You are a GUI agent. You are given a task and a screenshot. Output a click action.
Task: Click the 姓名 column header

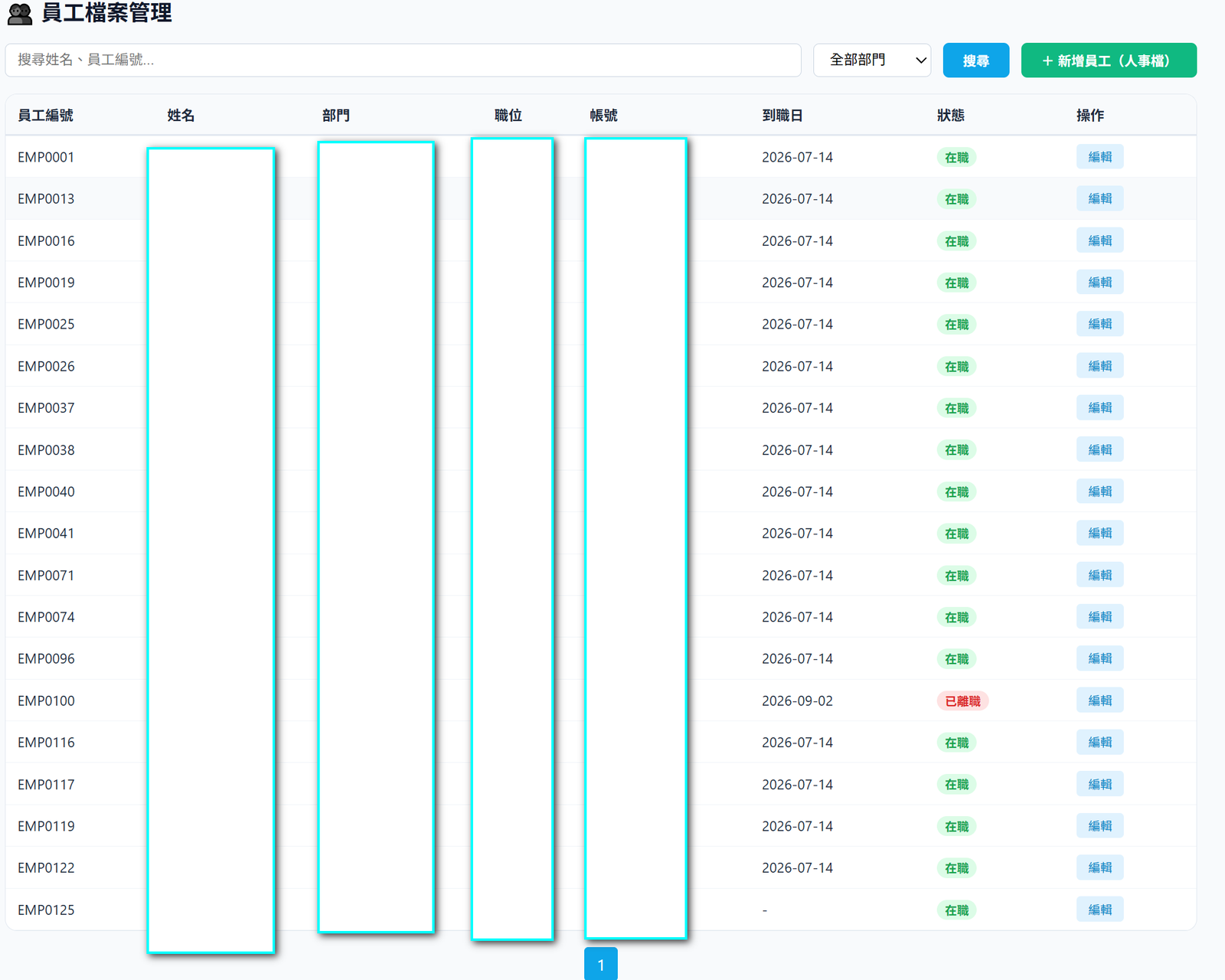(181, 116)
